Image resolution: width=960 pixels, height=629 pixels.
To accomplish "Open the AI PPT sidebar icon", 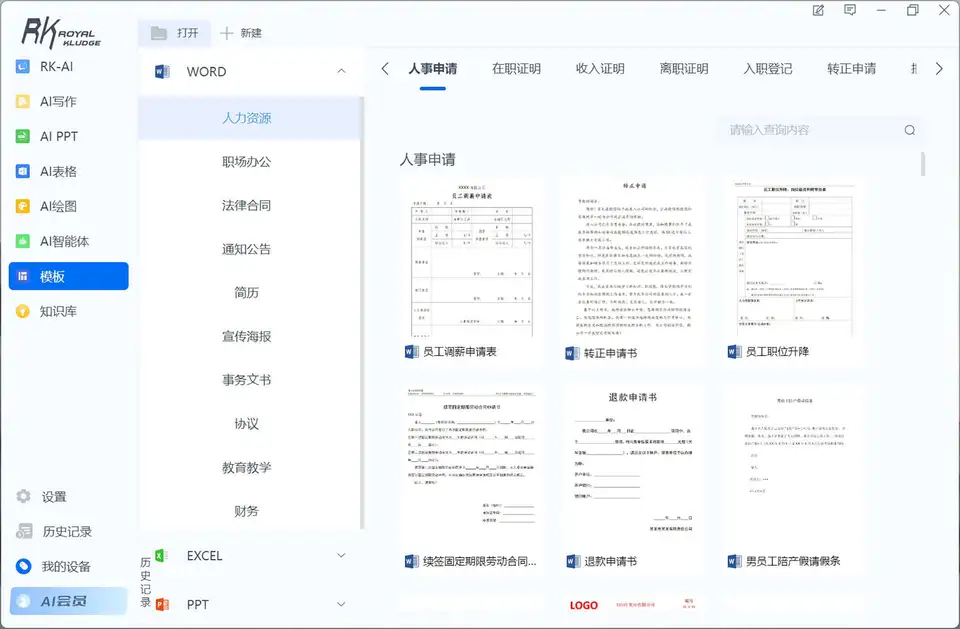I will coord(23,136).
